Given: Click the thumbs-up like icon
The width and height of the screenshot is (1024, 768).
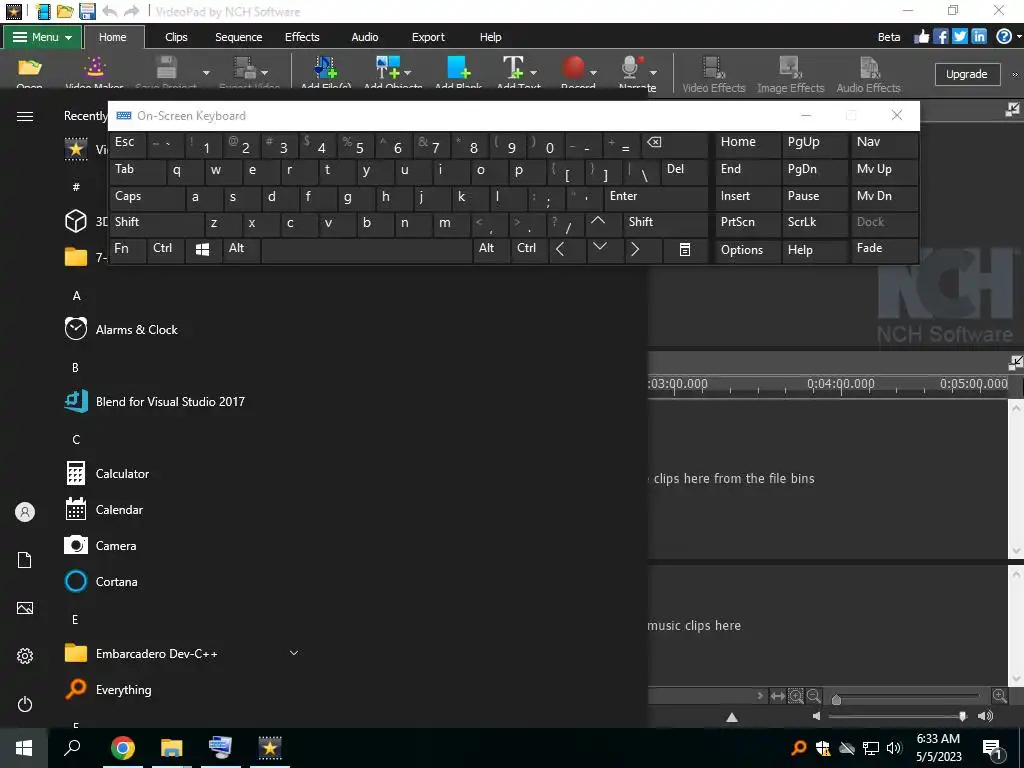Looking at the screenshot, I should (921, 37).
